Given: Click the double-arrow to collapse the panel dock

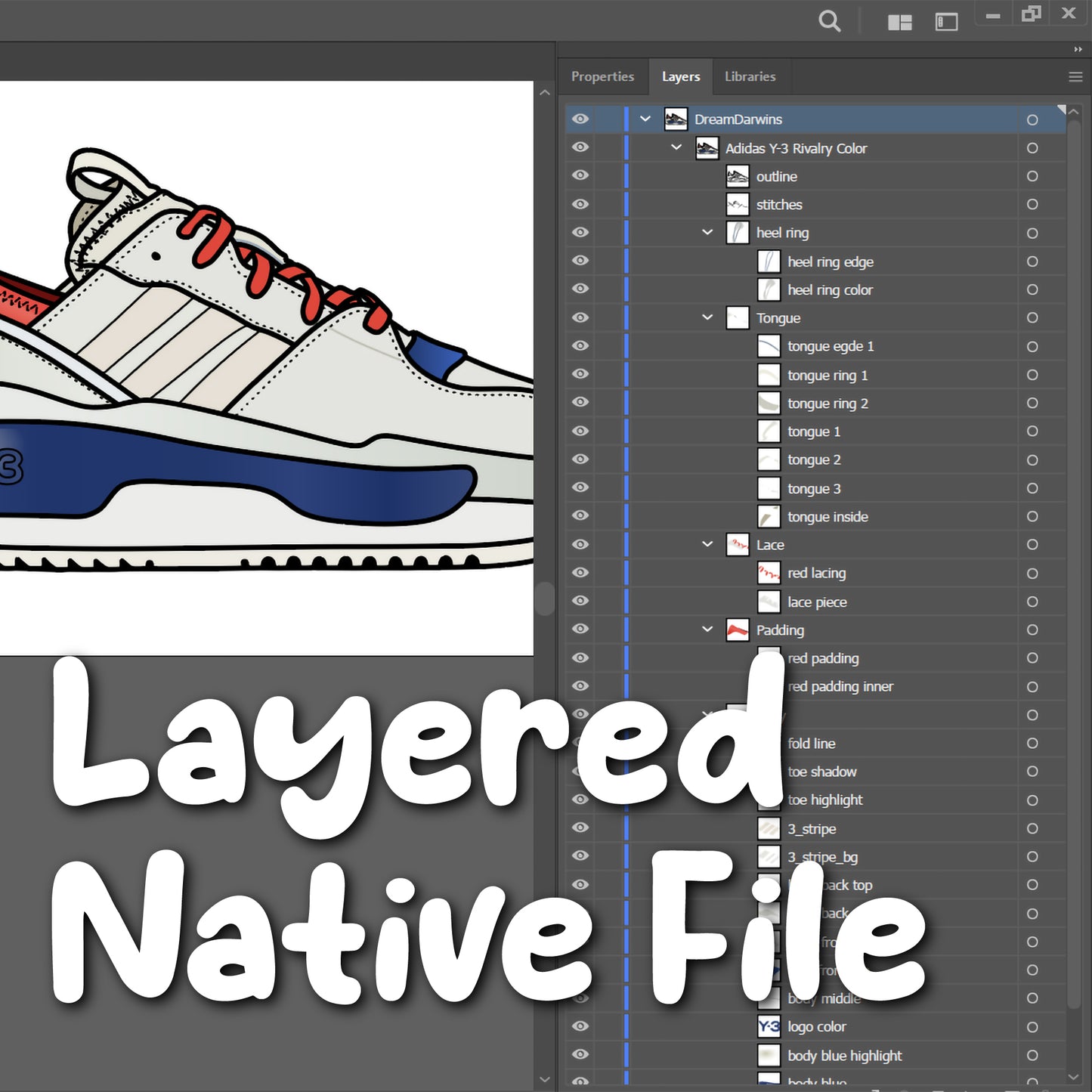Looking at the screenshot, I should [1077, 49].
